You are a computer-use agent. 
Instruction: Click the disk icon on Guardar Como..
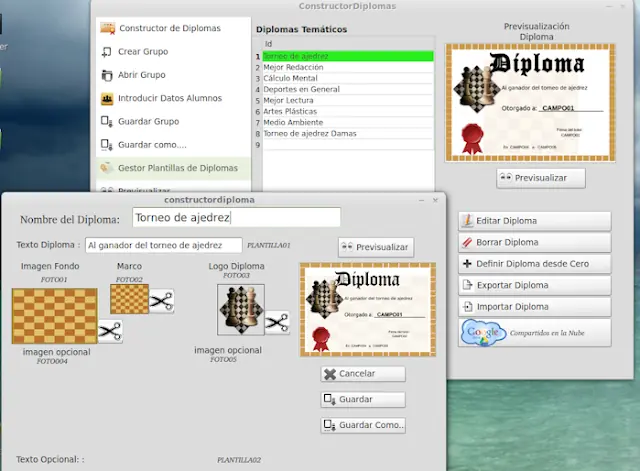tap(330, 425)
